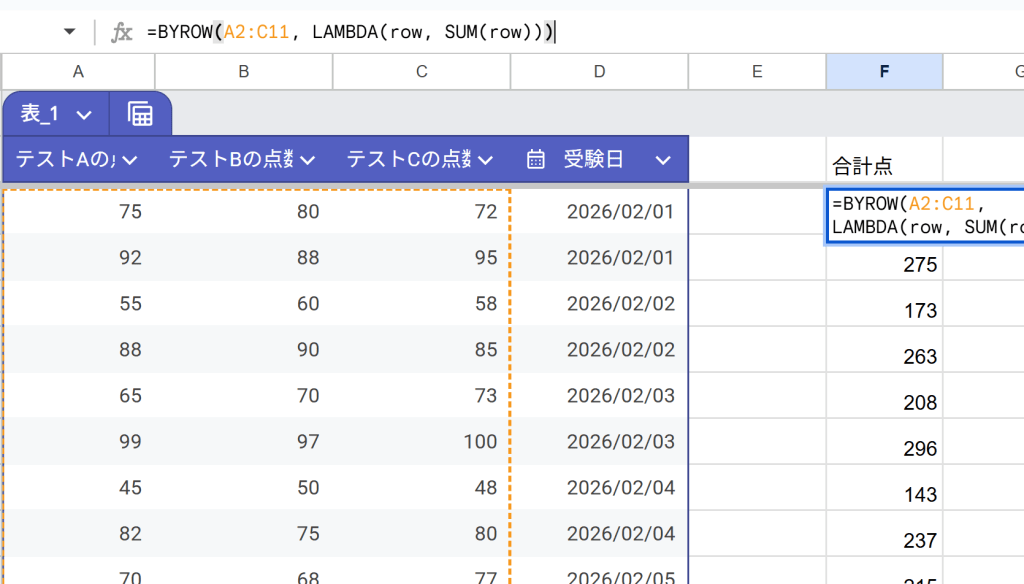Select cell with value 99
This screenshot has height=584, width=1024.
click(79, 442)
